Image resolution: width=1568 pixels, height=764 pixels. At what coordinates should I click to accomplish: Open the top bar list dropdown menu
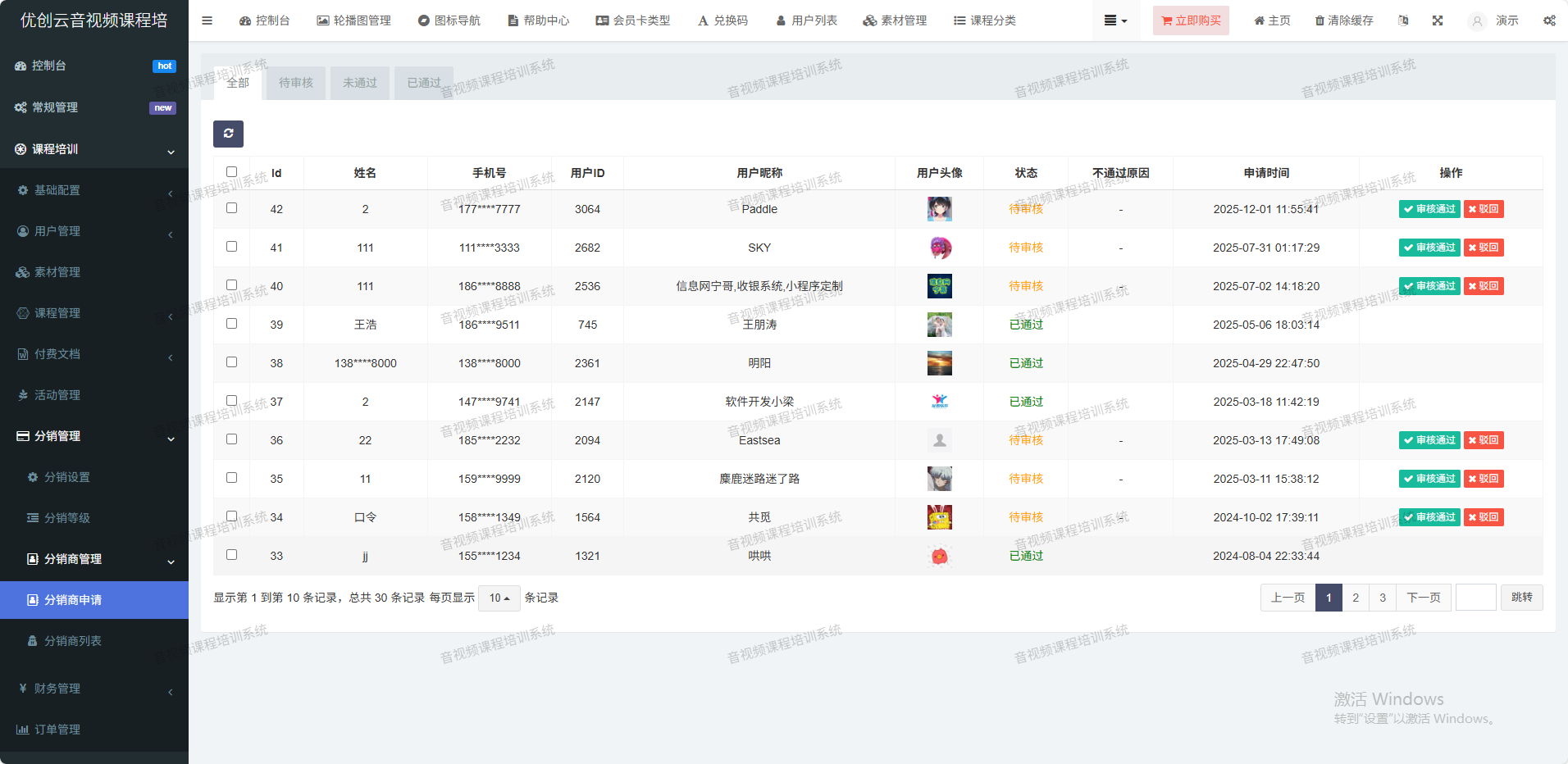(x=1115, y=20)
